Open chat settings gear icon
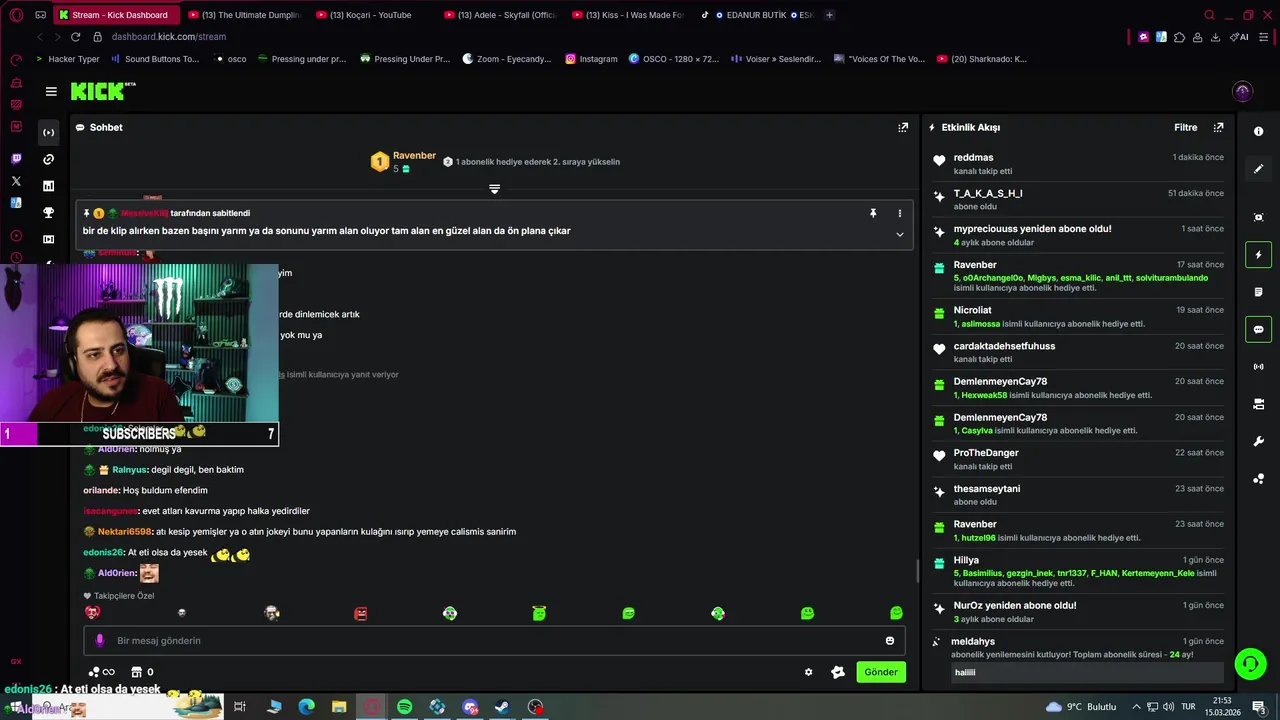Screen dimensions: 1280x720 pos(809,672)
